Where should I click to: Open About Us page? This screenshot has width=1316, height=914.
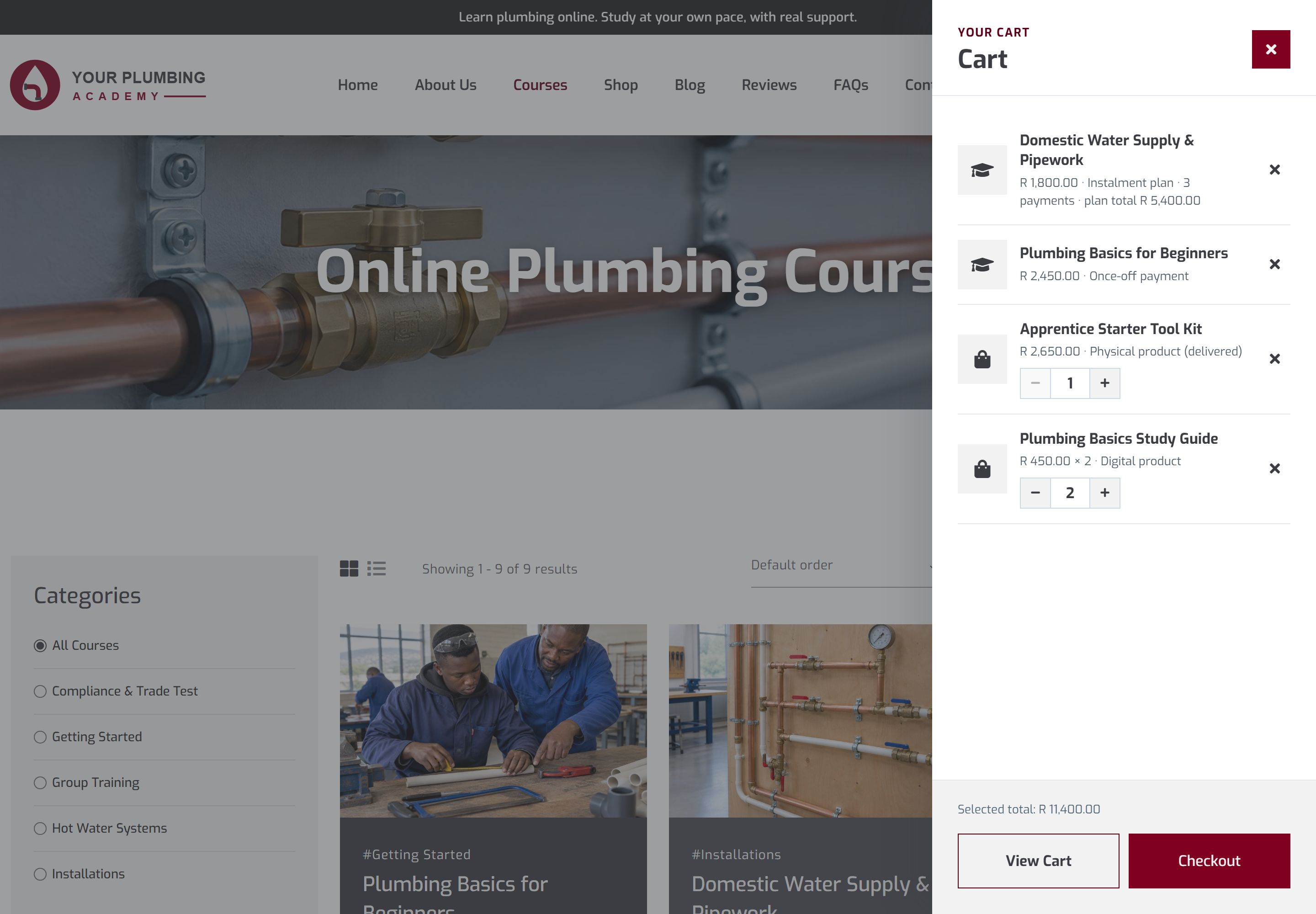tap(446, 85)
